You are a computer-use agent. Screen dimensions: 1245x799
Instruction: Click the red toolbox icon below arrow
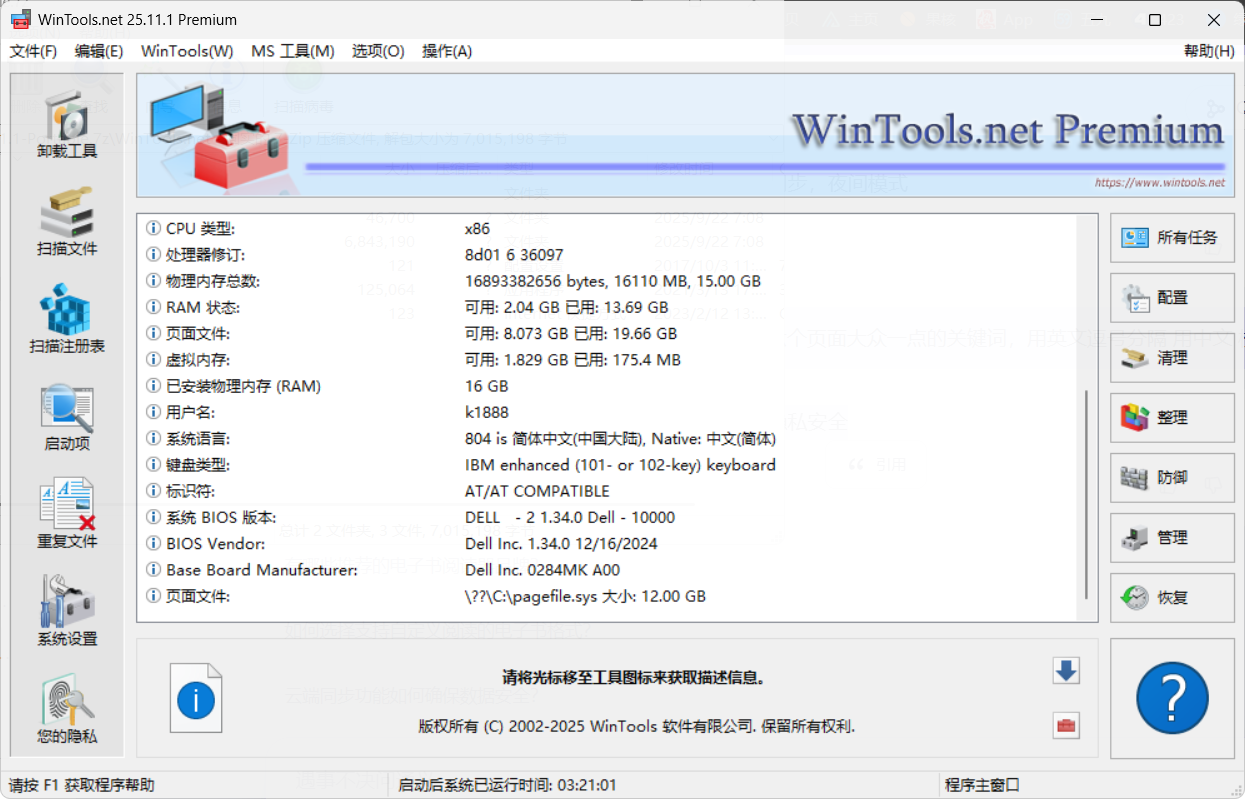[1066, 726]
